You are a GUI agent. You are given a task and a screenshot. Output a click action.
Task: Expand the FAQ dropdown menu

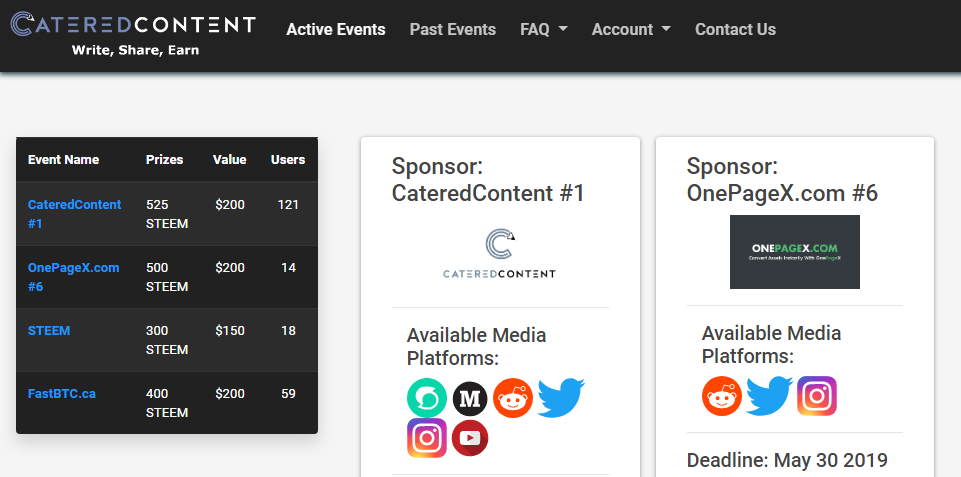543,30
